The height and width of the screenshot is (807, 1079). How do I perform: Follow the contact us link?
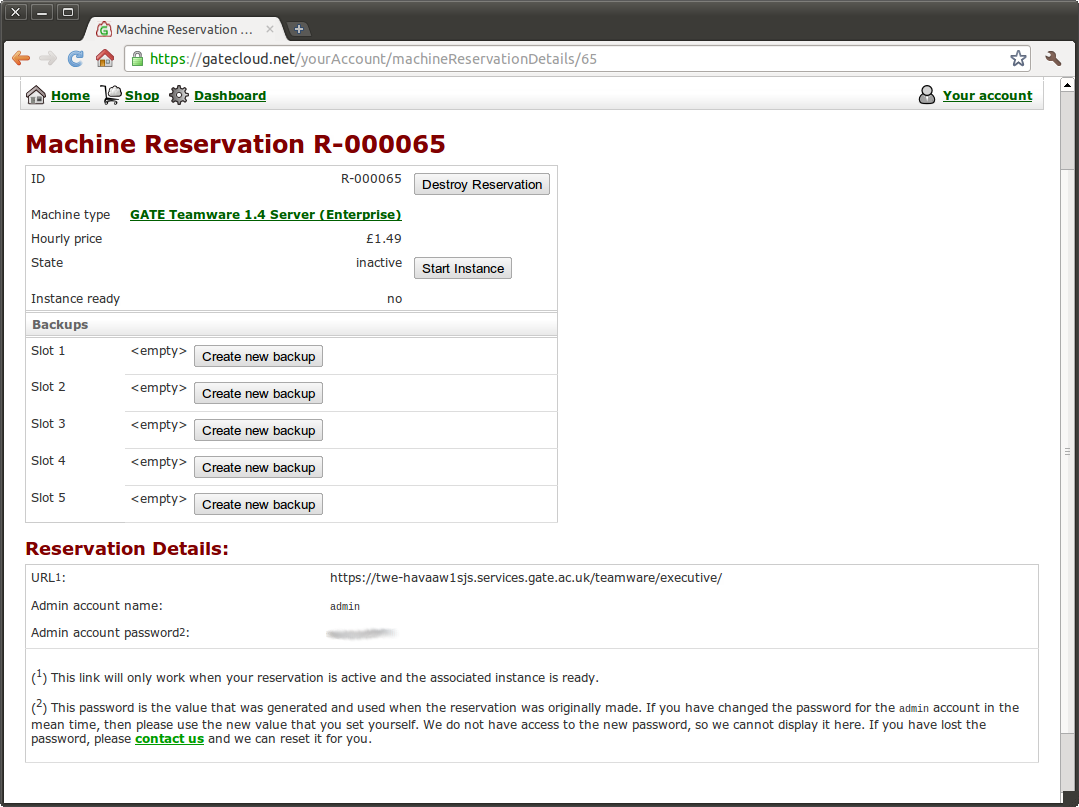pos(169,739)
